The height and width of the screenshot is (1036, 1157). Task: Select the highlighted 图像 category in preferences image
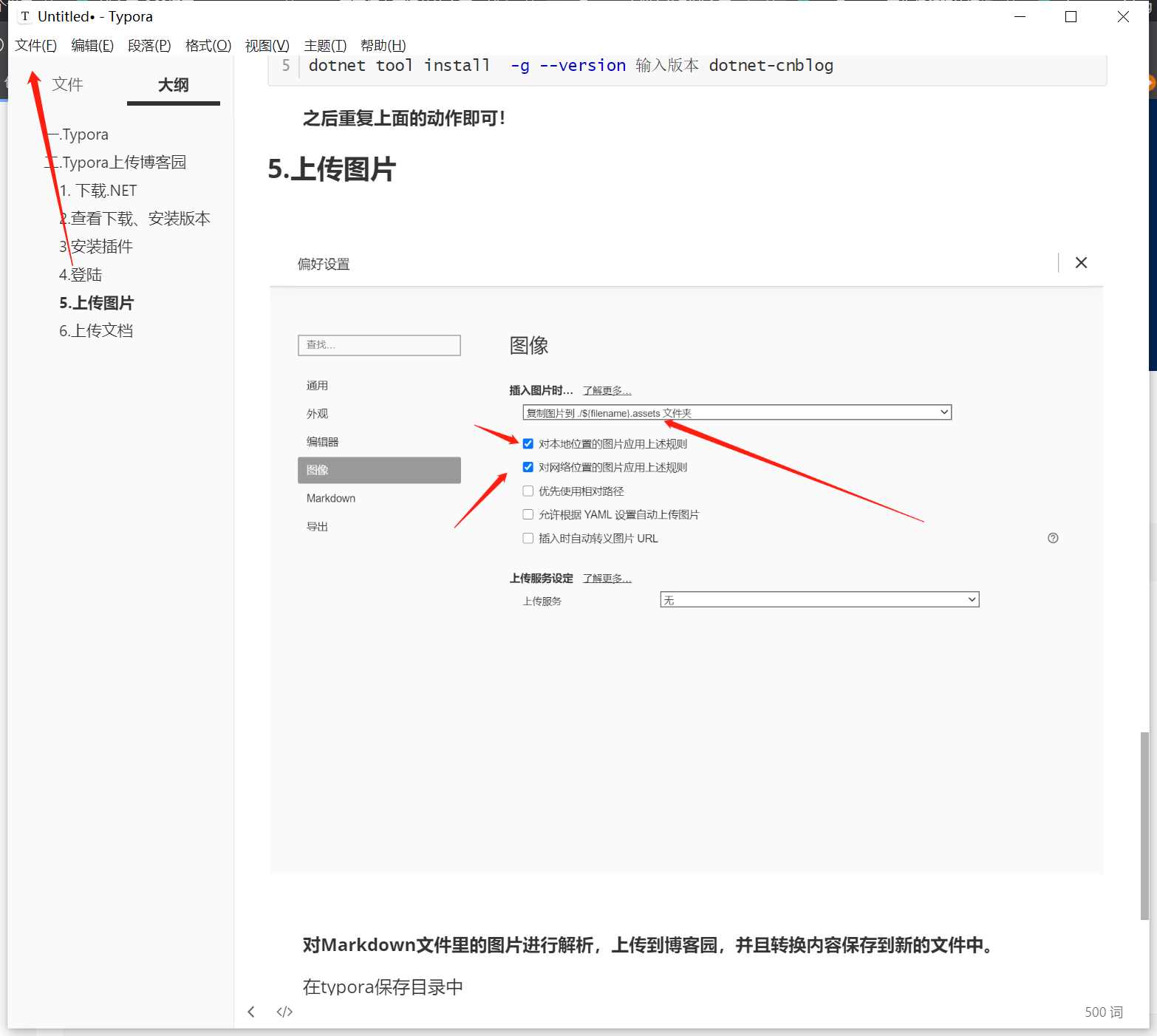tap(379, 470)
